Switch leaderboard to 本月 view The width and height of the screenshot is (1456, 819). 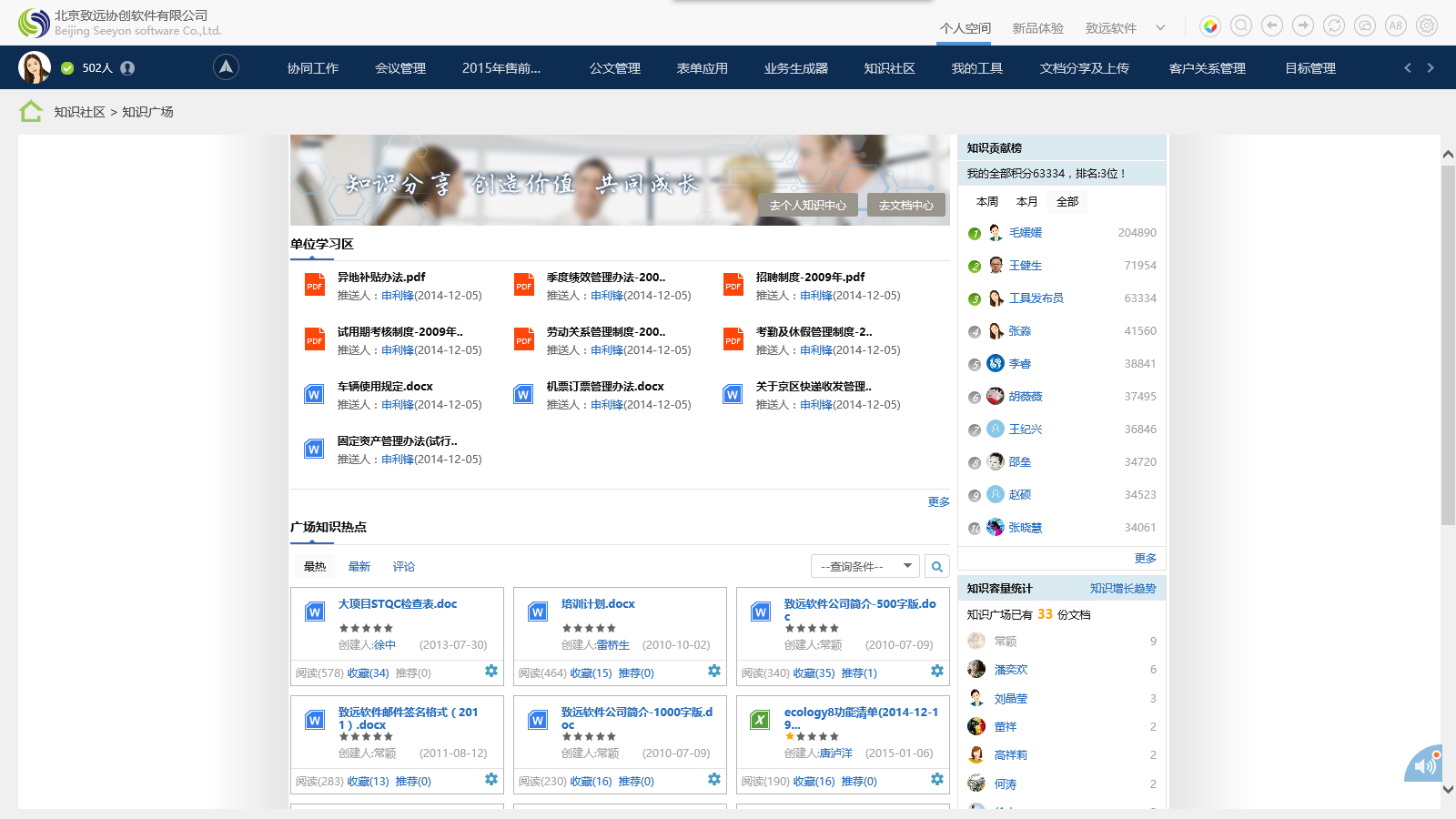click(x=1026, y=202)
